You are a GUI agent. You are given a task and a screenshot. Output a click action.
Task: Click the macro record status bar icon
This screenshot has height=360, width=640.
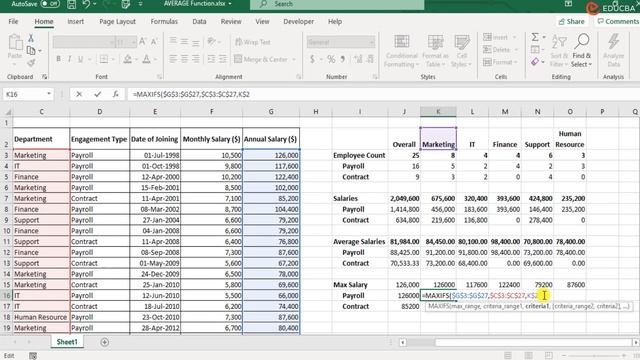pyautogui.click(x=33, y=356)
